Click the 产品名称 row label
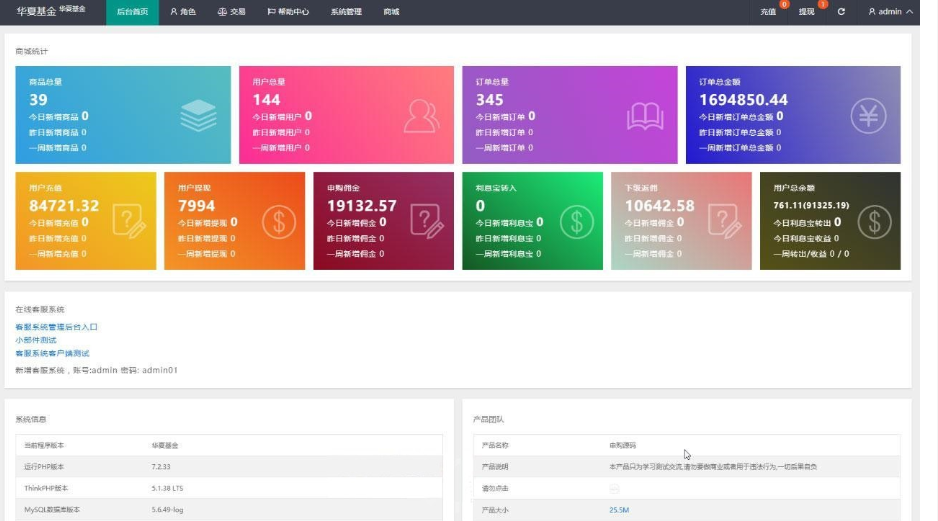 [495, 445]
